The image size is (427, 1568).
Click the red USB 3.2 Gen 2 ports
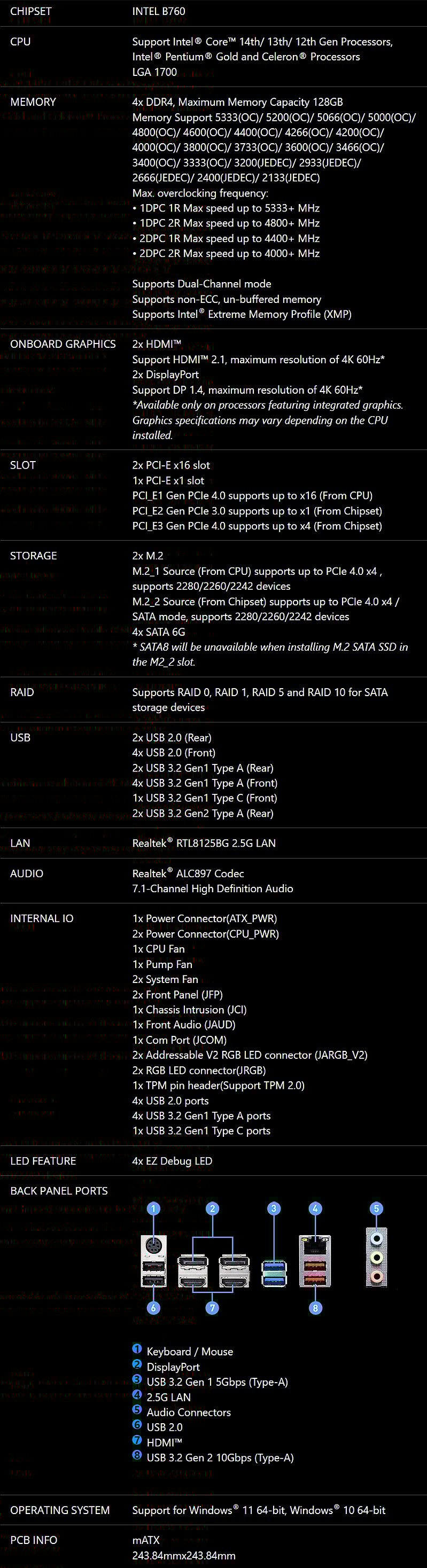tap(315, 1274)
